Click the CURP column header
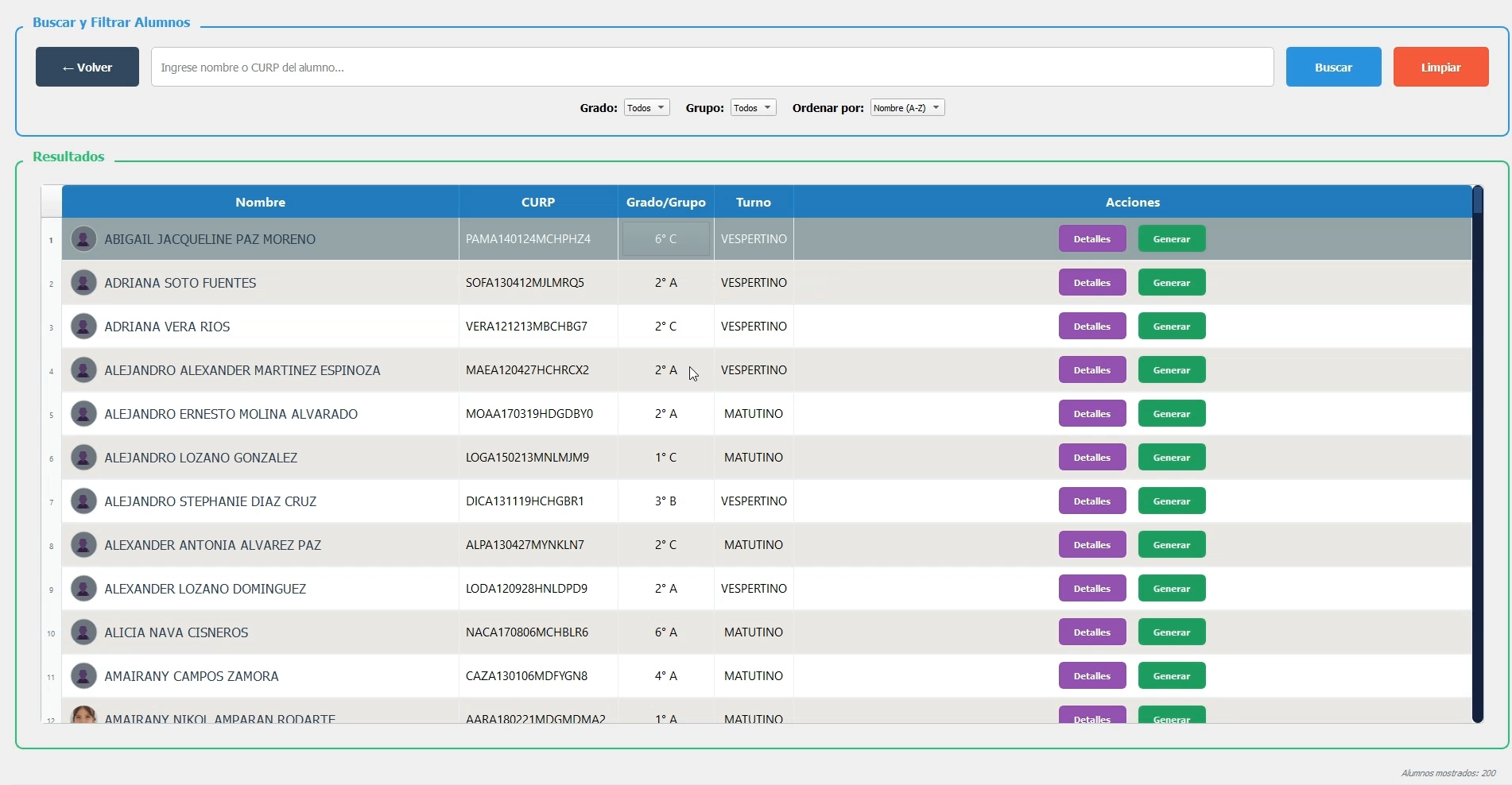 pos(538,202)
